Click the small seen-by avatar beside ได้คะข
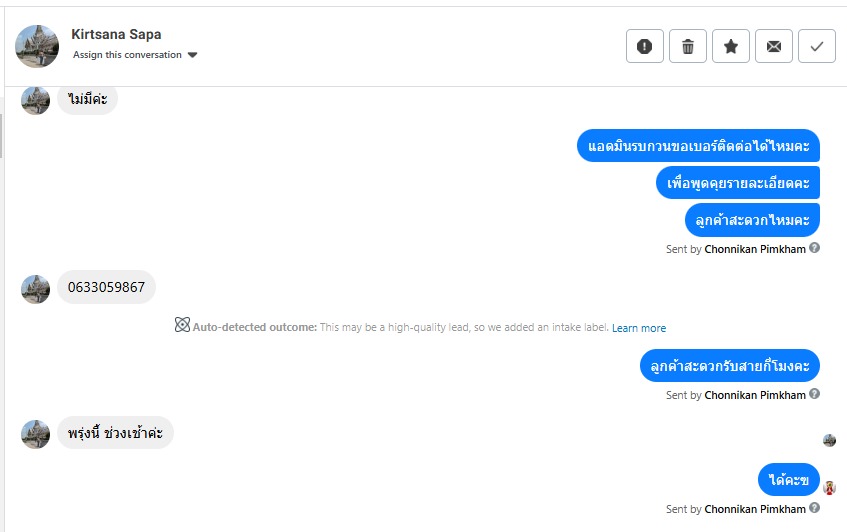847x532 pixels. click(829, 488)
